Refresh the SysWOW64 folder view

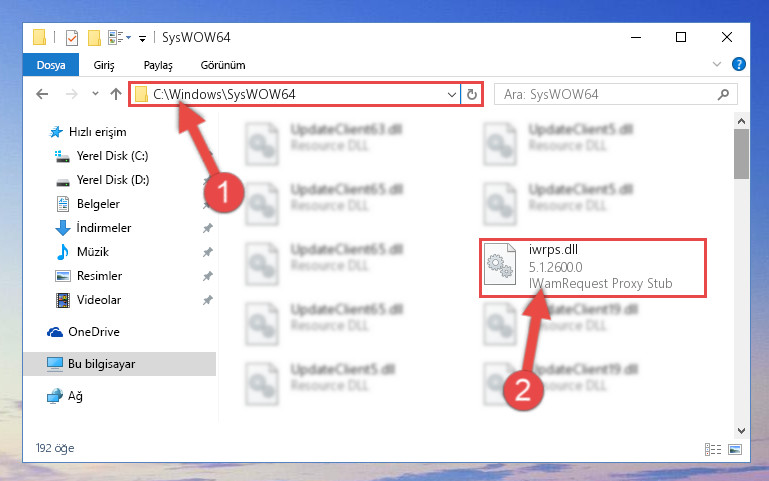tap(471, 94)
